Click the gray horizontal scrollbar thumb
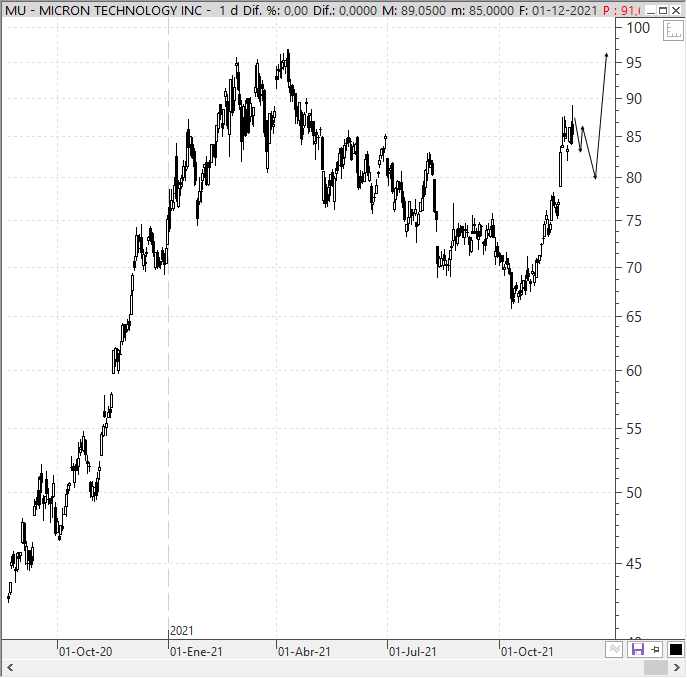Viewport: 687px width, 678px height. [x=655, y=668]
